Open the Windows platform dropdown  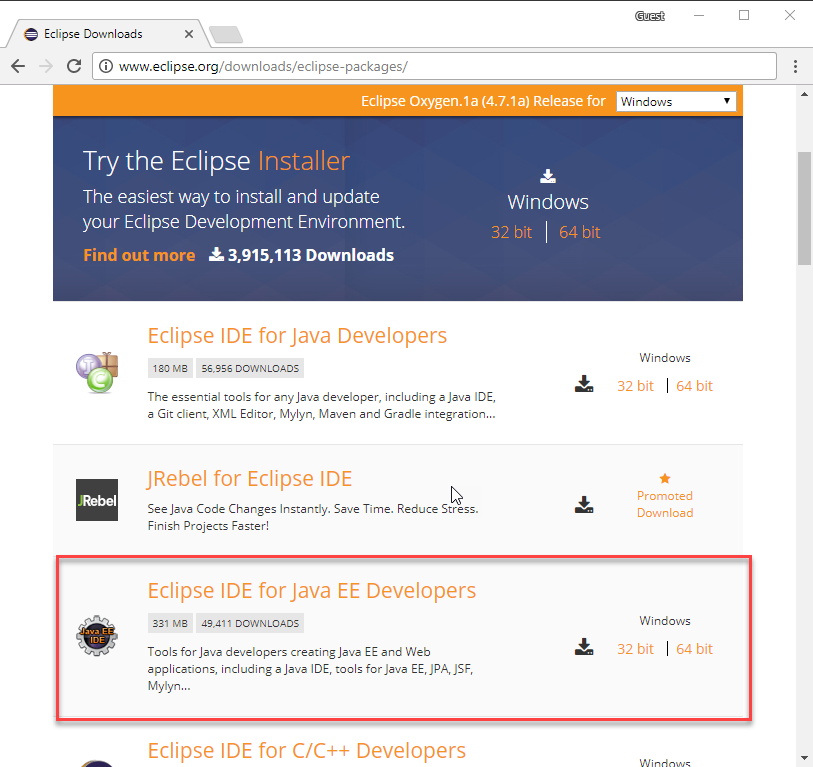click(676, 101)
